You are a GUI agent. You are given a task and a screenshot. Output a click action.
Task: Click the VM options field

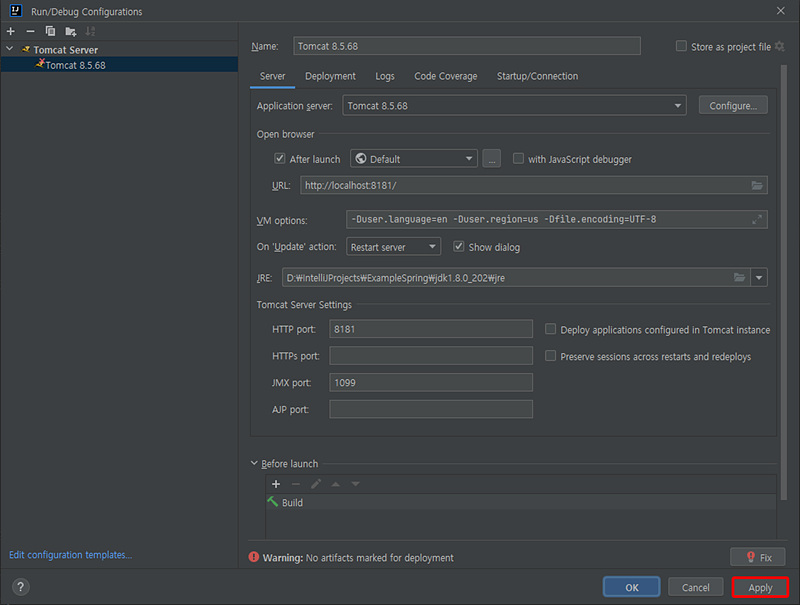(x=557, y=219)
